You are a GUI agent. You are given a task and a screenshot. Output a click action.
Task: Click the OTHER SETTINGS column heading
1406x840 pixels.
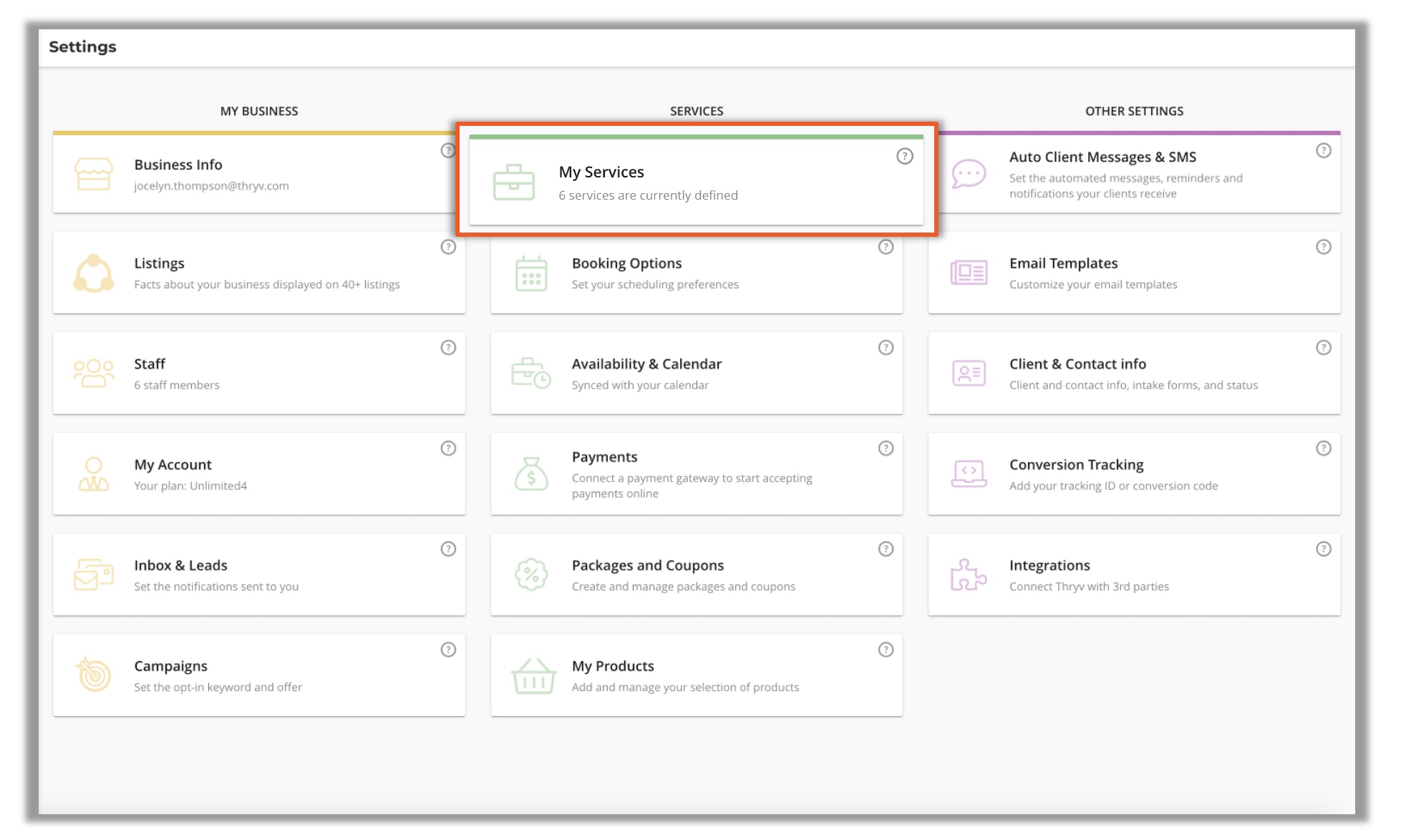tap(1134, 111)
